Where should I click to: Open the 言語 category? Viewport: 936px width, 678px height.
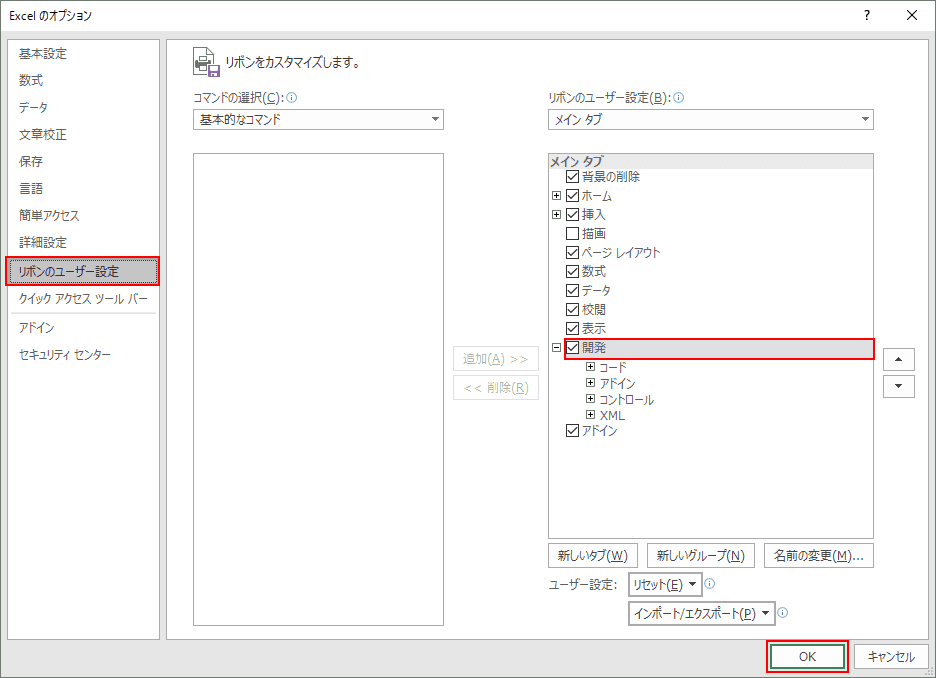pyautogui.click(x=31, y=189)
